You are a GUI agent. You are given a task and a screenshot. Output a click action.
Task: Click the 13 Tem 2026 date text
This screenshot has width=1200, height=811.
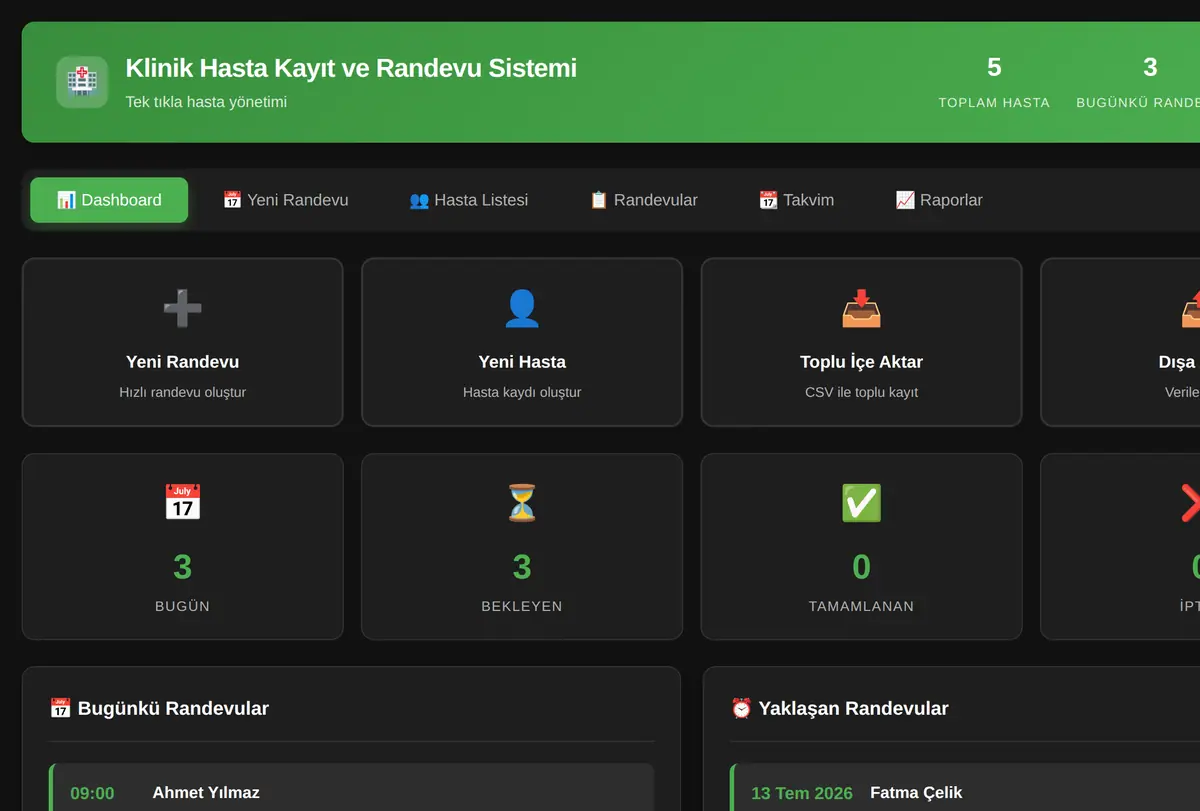(802, 793)
